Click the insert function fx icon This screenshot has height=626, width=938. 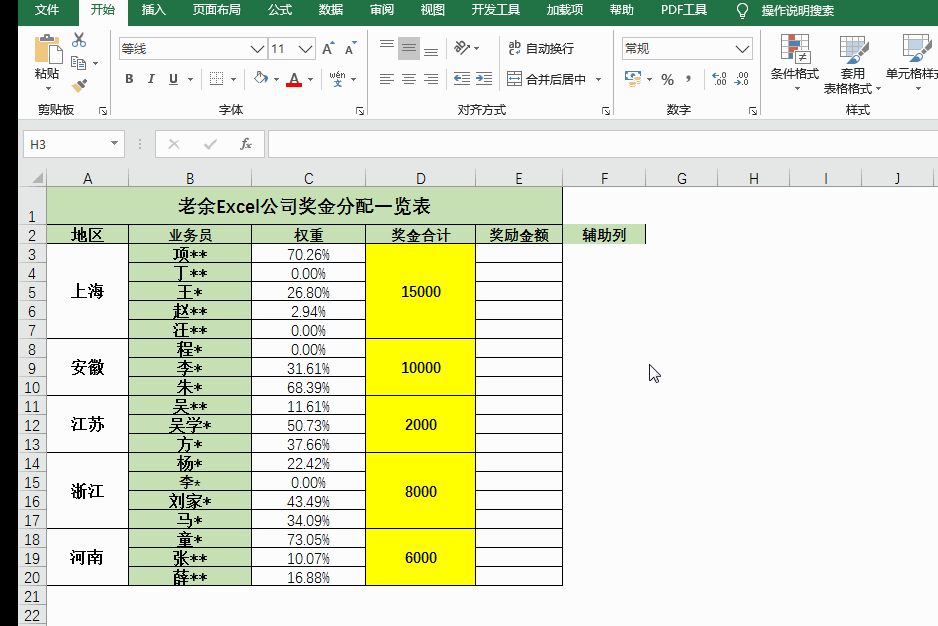coord(246,144)
